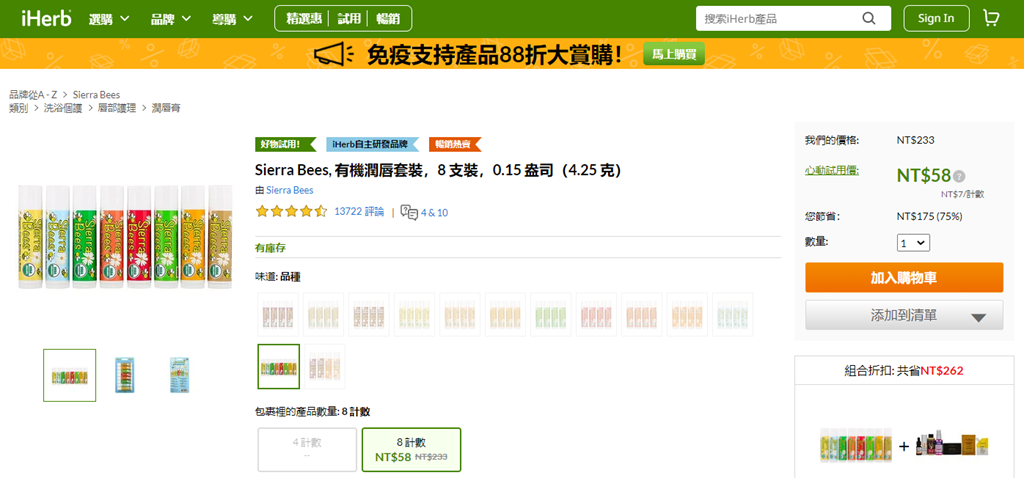The image size is (1024, 478).
Task: Click the 有庫存 stock status text
Action: tap(270, 248)
